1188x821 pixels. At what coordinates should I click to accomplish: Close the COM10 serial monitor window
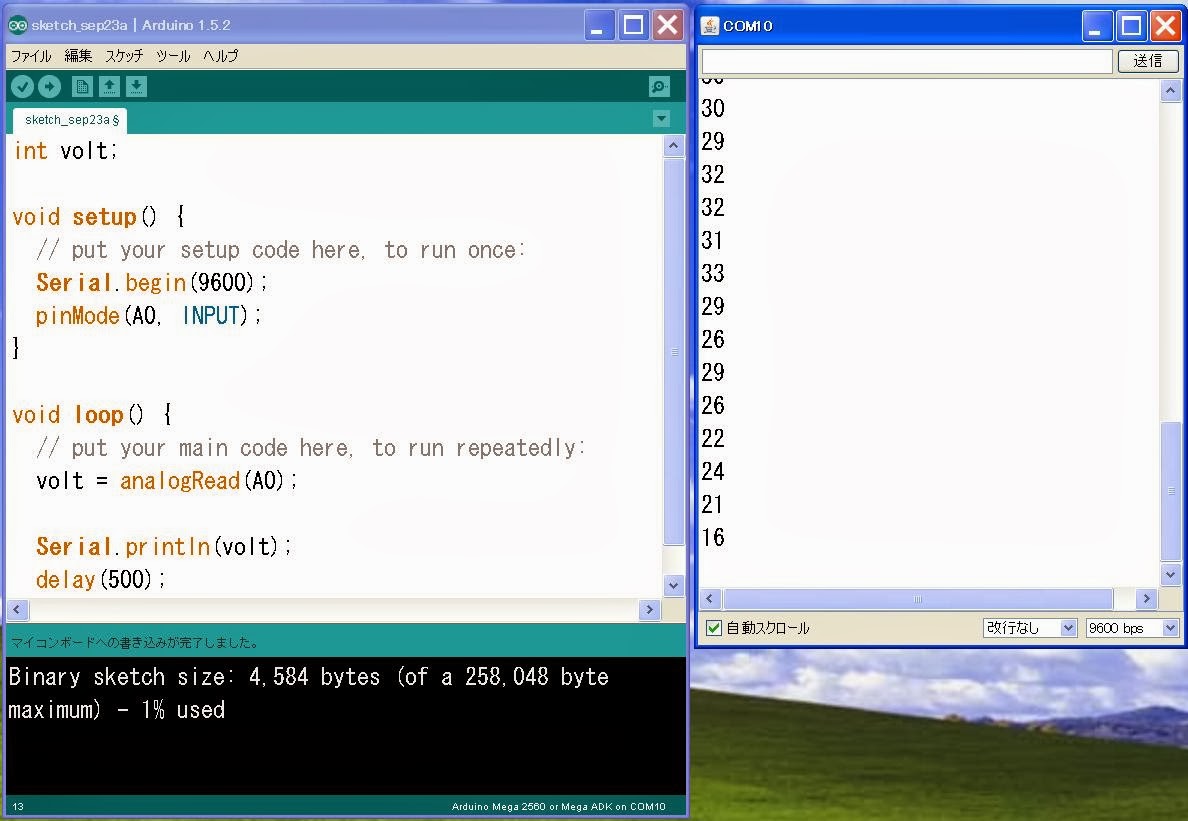[x=1165, y=27]
